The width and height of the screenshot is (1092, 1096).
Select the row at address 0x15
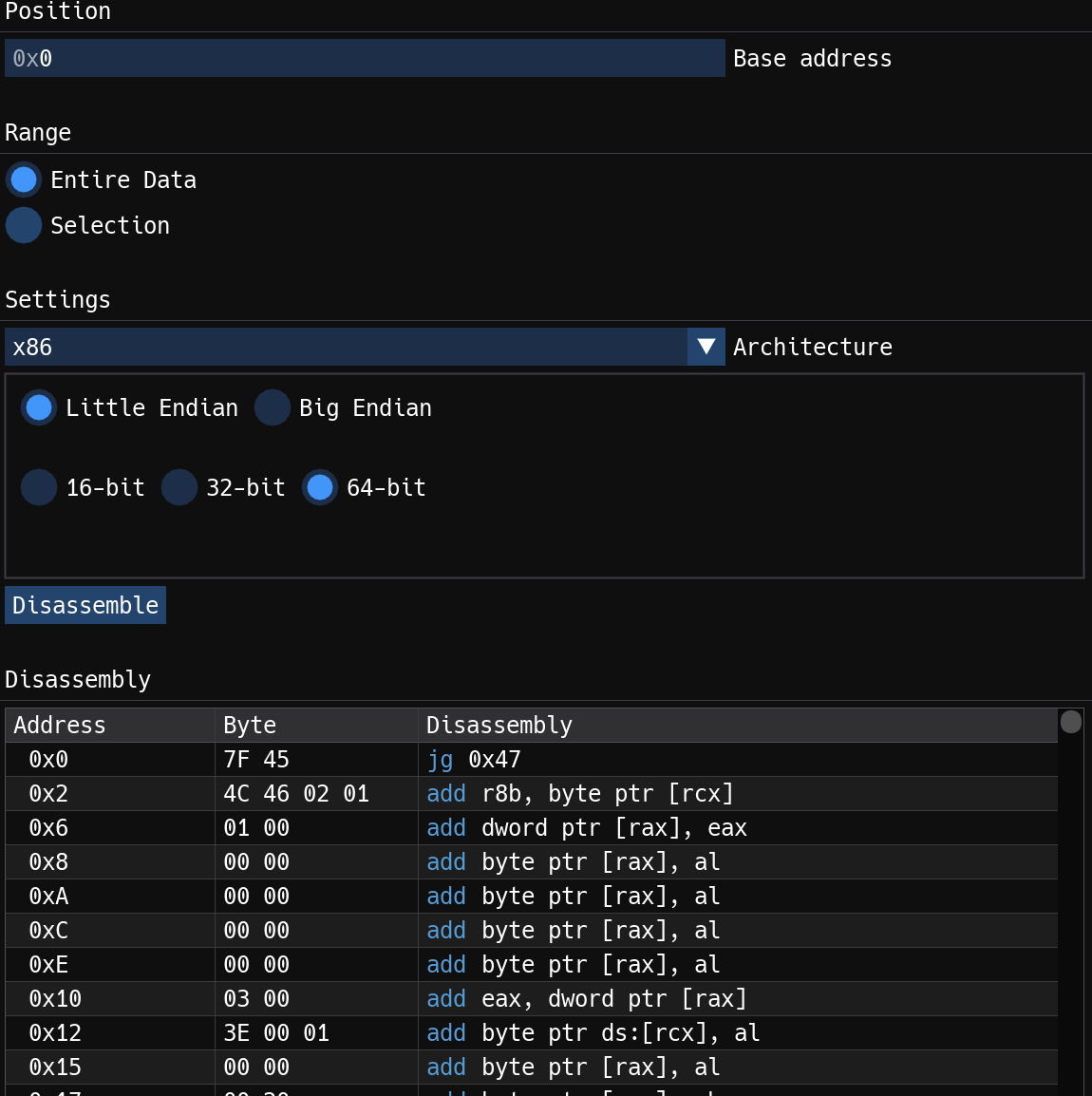point(531,1068)
